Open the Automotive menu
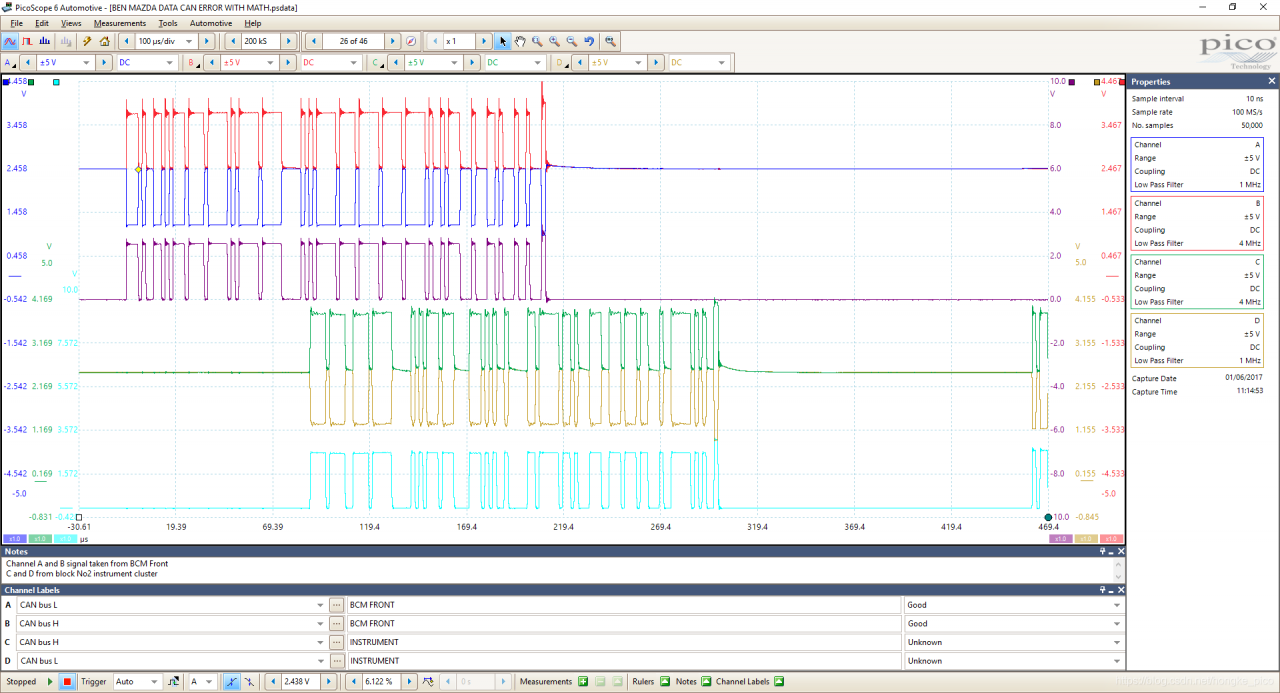Image resolution: width=1280 pixels, height=693 pixels. pos(211,23)
